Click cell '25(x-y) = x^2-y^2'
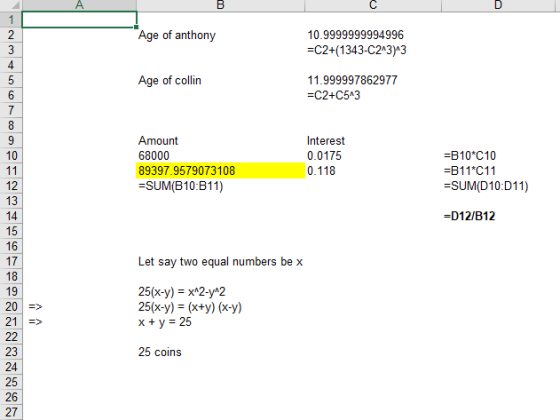Viewport: 560px width, 420px height. 182,292
